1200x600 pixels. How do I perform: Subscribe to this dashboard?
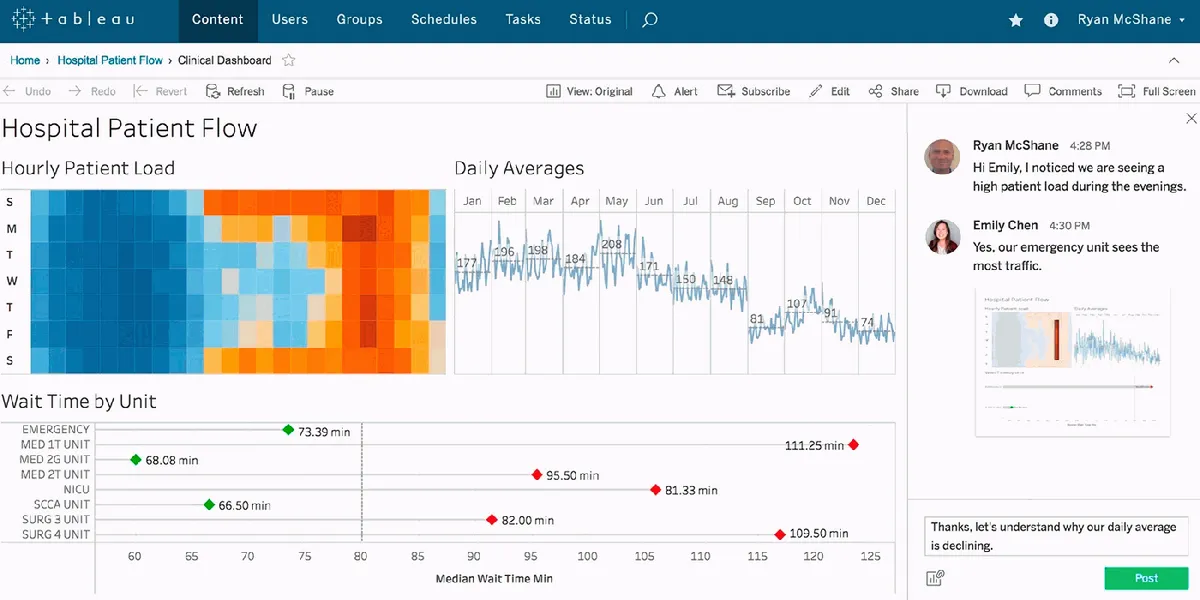[754, 91]
